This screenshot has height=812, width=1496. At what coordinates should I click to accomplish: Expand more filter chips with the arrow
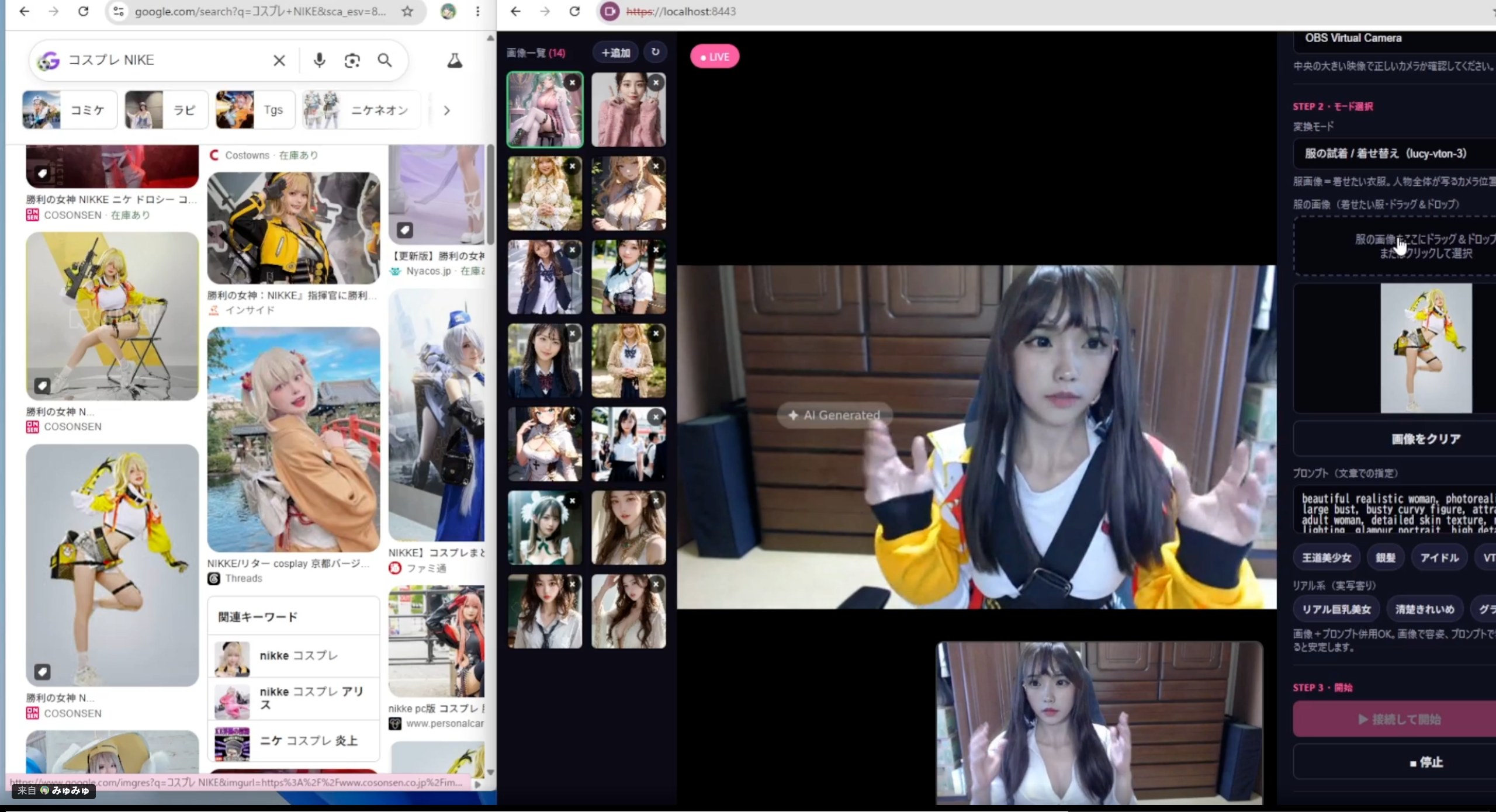[x=446, y=110]
